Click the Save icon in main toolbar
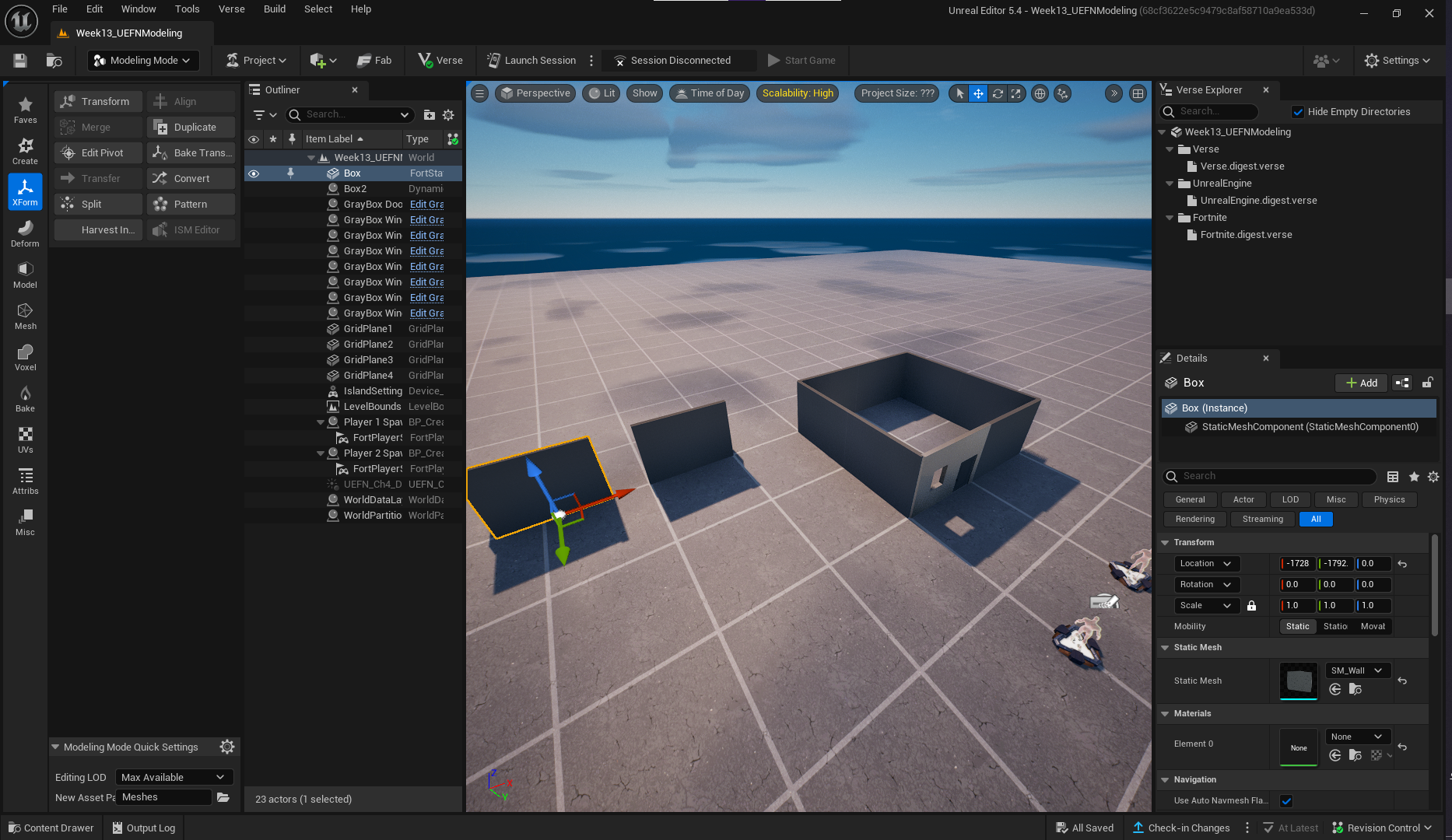1452x840 pixels. (20, 61)
